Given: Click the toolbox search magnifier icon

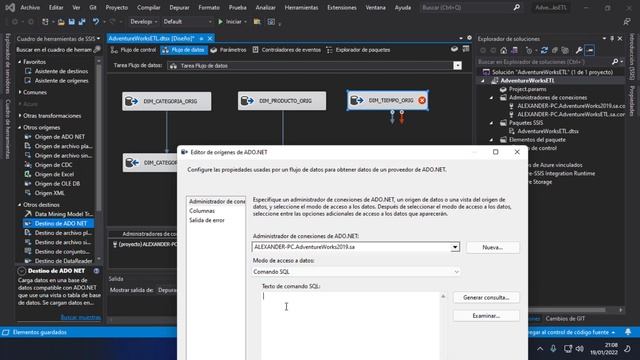Looking at the screenshot, I should pyautogui.click(x=97, y=49).
